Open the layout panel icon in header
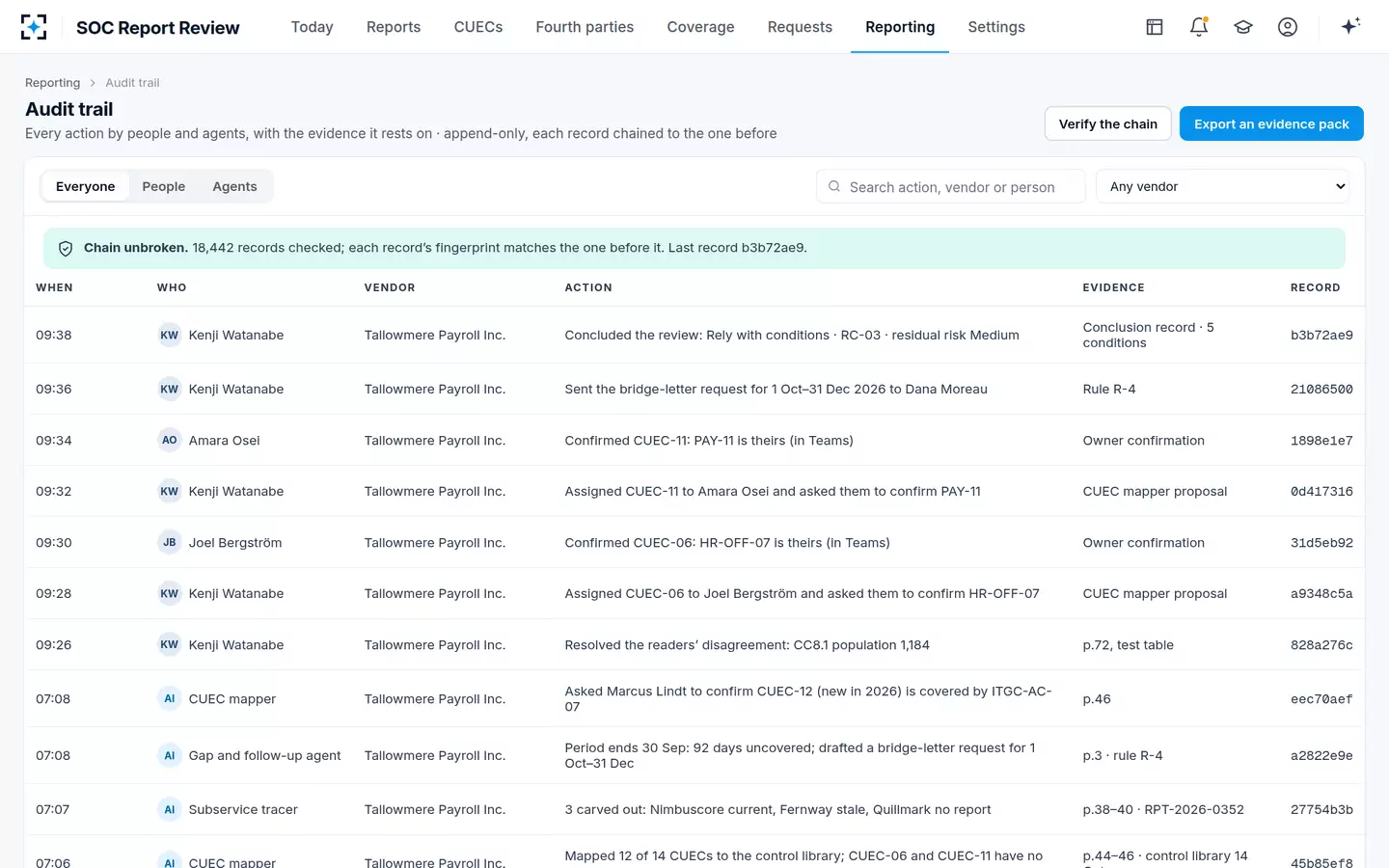The image size is (1389, 868). (1155, 27)
